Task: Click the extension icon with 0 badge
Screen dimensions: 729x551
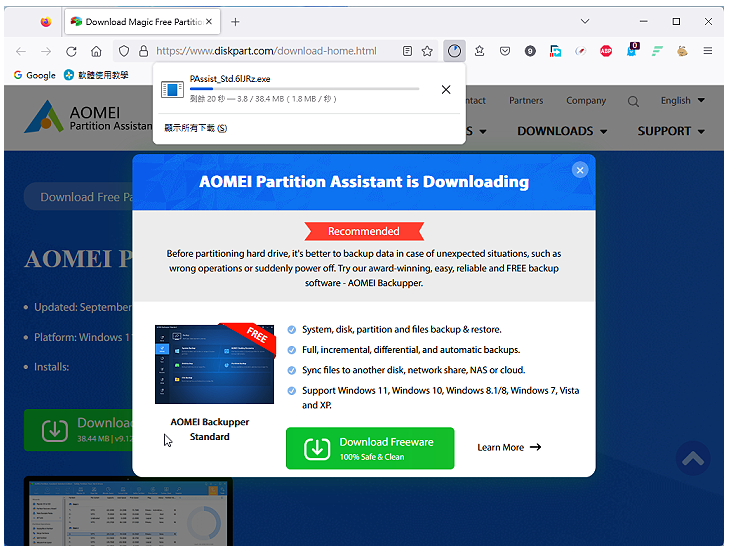Action: click(632, 50)
